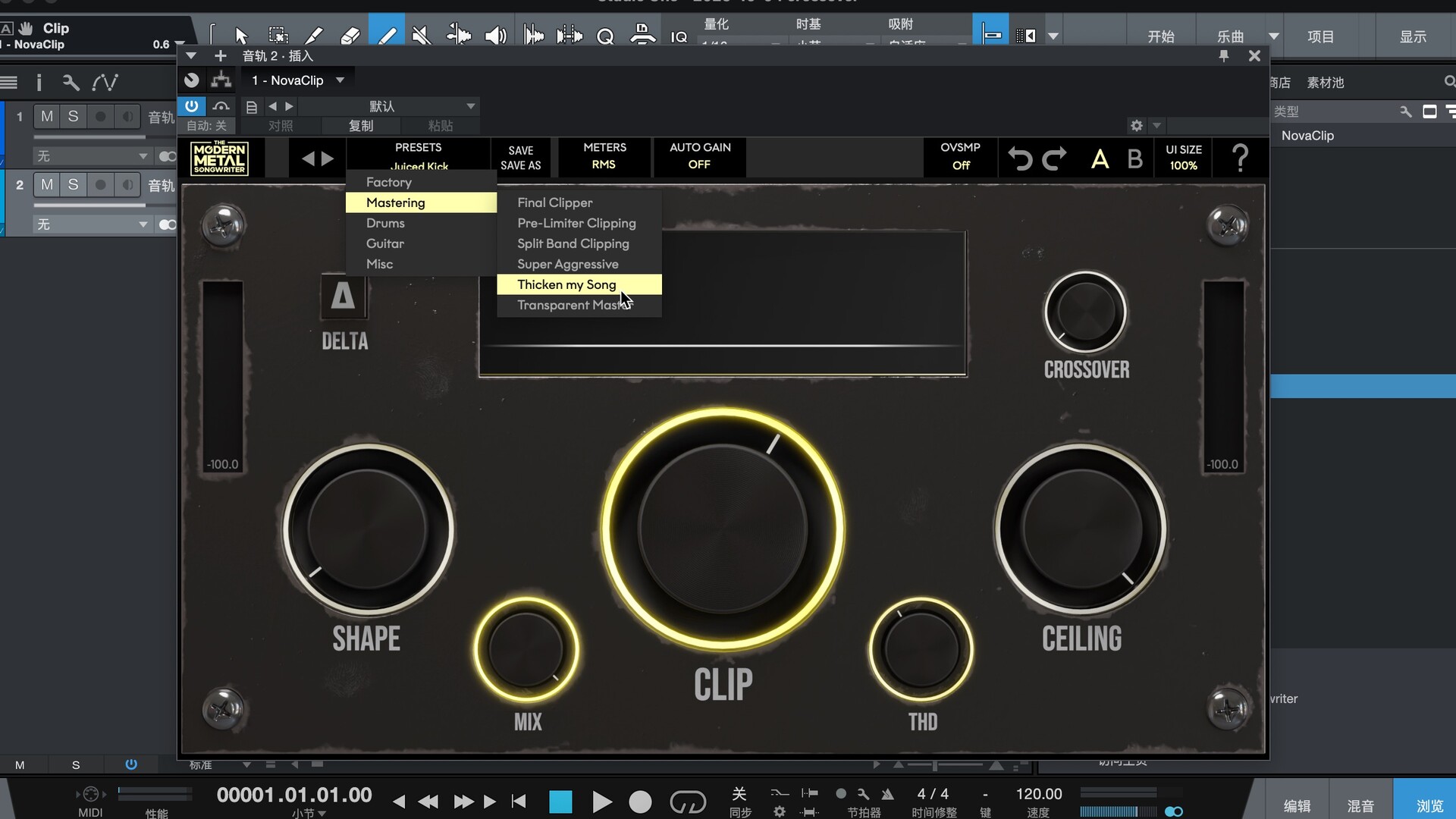Expand the 1 - NovaClip insert dropdown
The width and height of the screenshot is (1456, 819).
pos(340,80)
